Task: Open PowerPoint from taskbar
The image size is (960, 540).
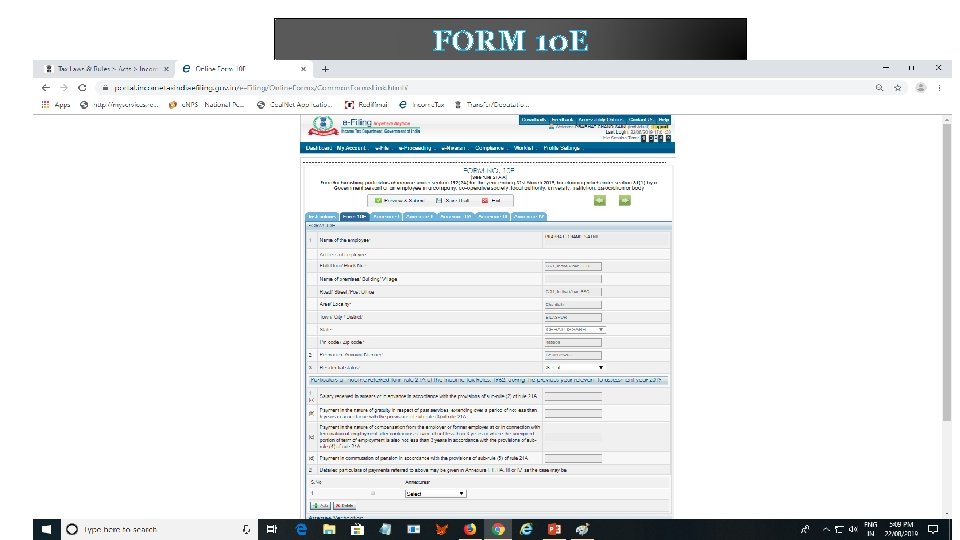Action: 554,529
